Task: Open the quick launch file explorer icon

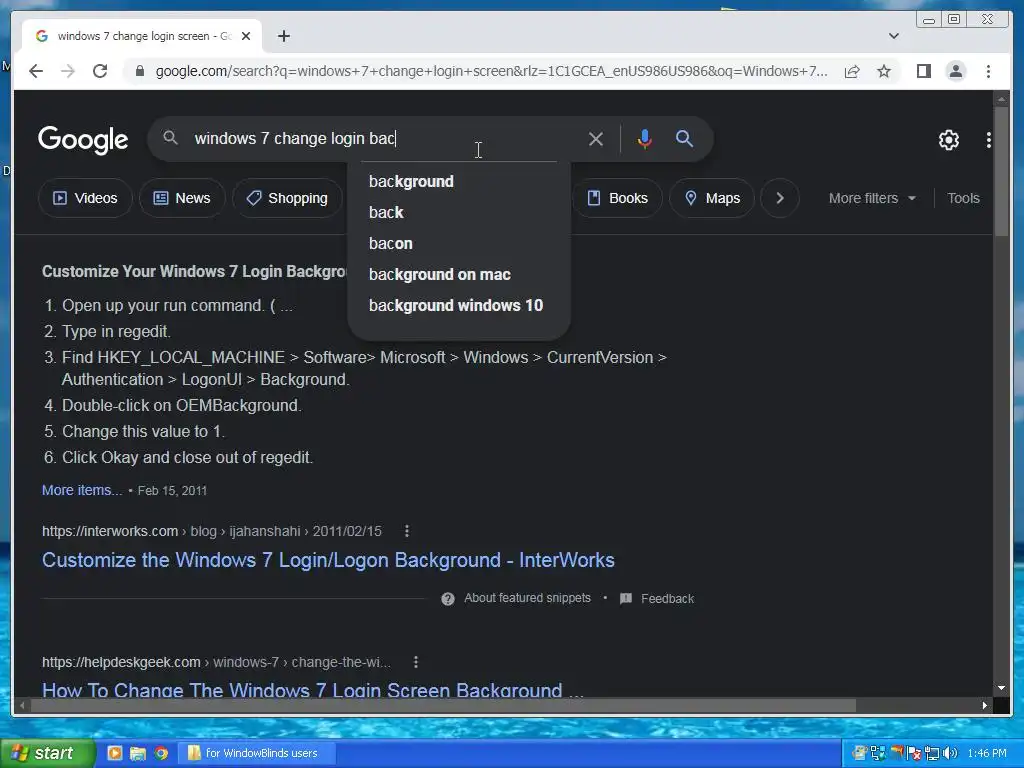Action: click(x=138, y=753)
